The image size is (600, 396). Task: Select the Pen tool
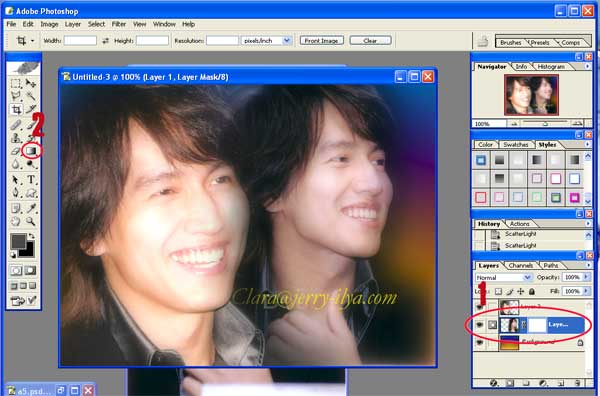click(16, 192)
